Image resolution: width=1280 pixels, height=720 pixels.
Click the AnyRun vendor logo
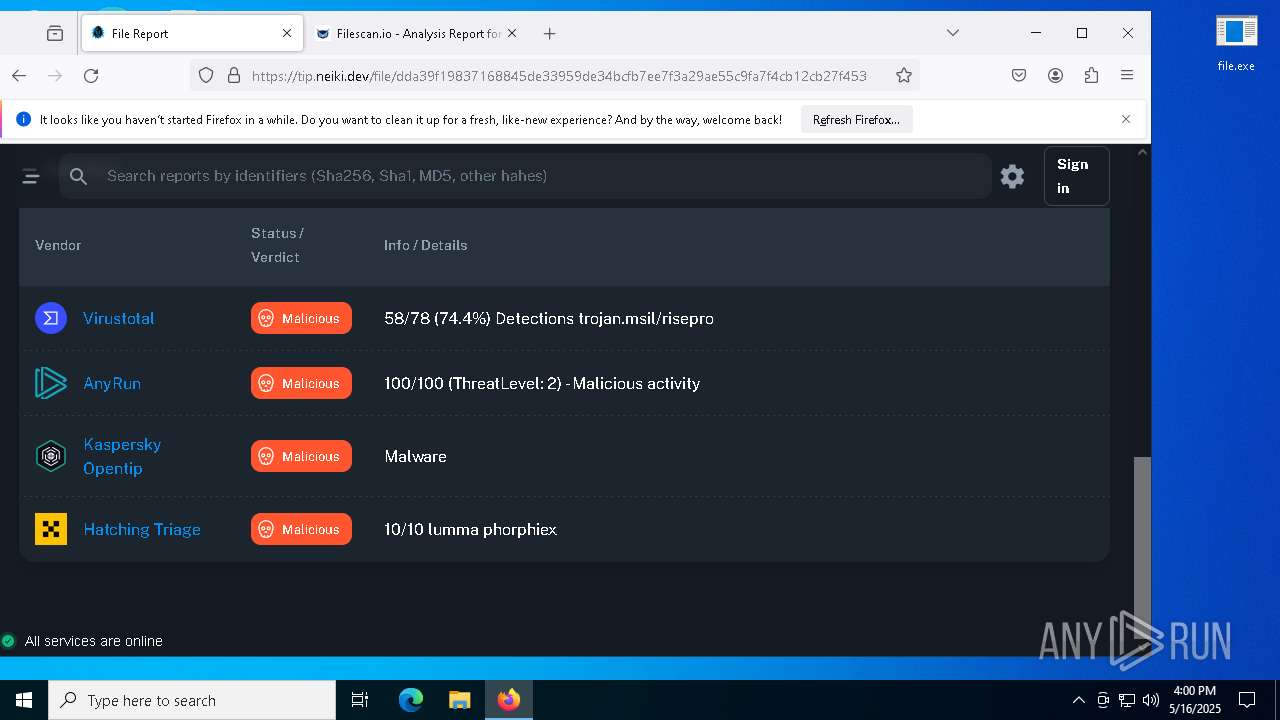click(x=51, y=383)
